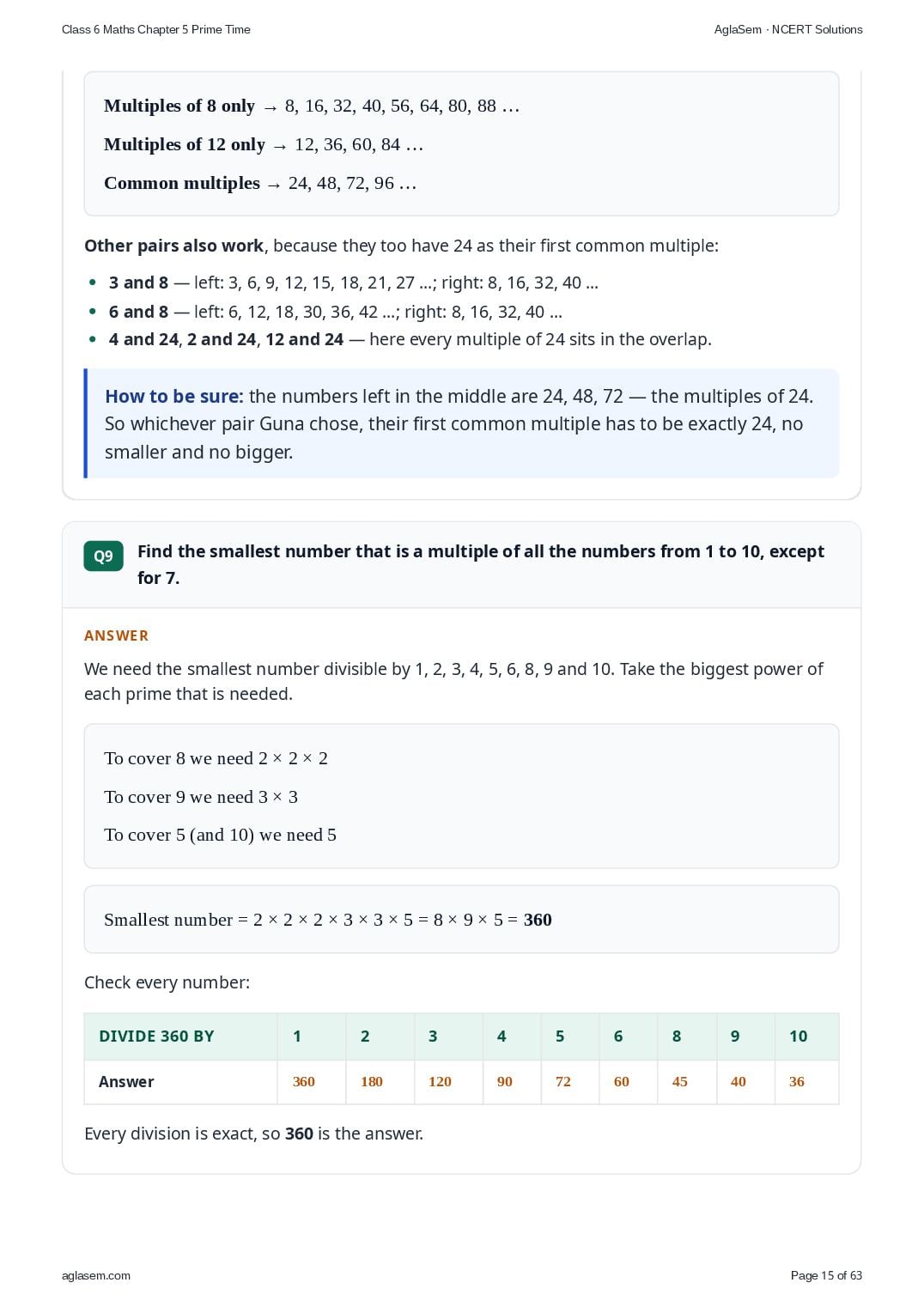Click the Common multiples line

pyautogui.click(x=260, y=183)
